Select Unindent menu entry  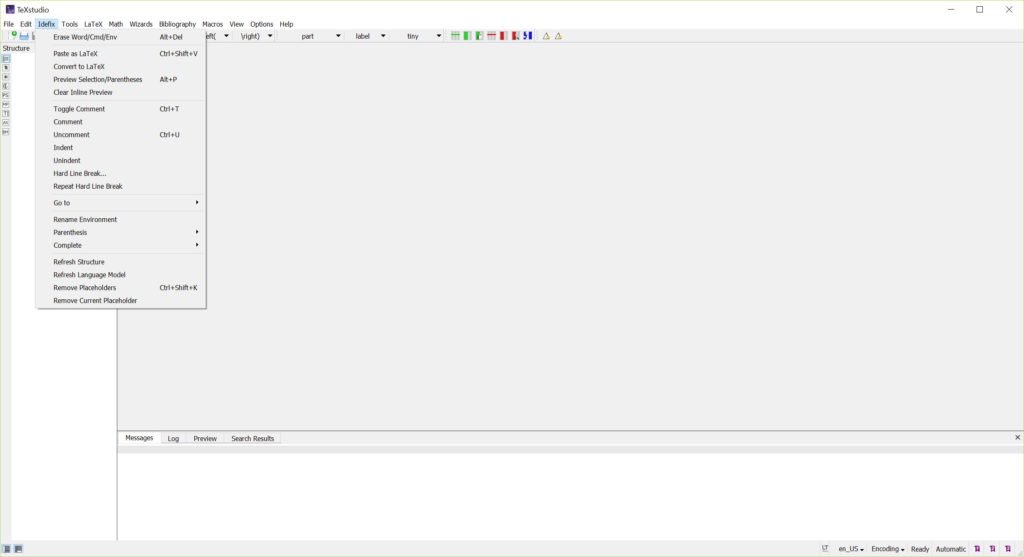(x=121, y=160)
